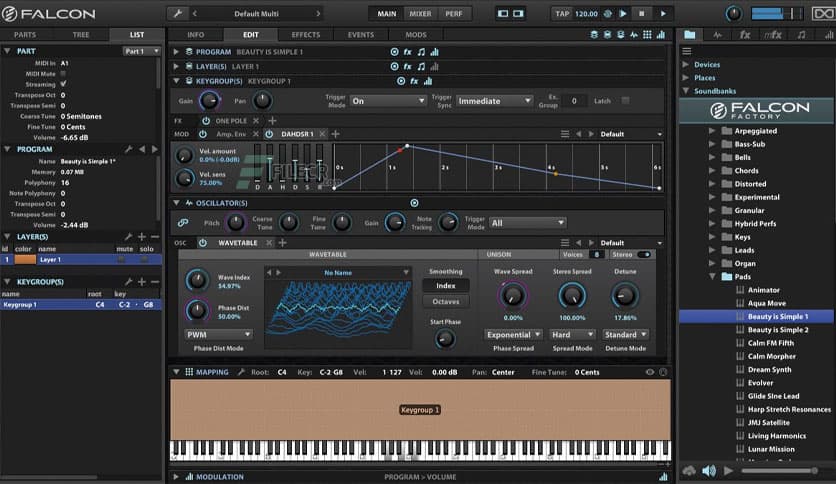Select Index smoothing button
Image resolution: width=836 pixels, height=484 pixels.
tap(446, 286)
